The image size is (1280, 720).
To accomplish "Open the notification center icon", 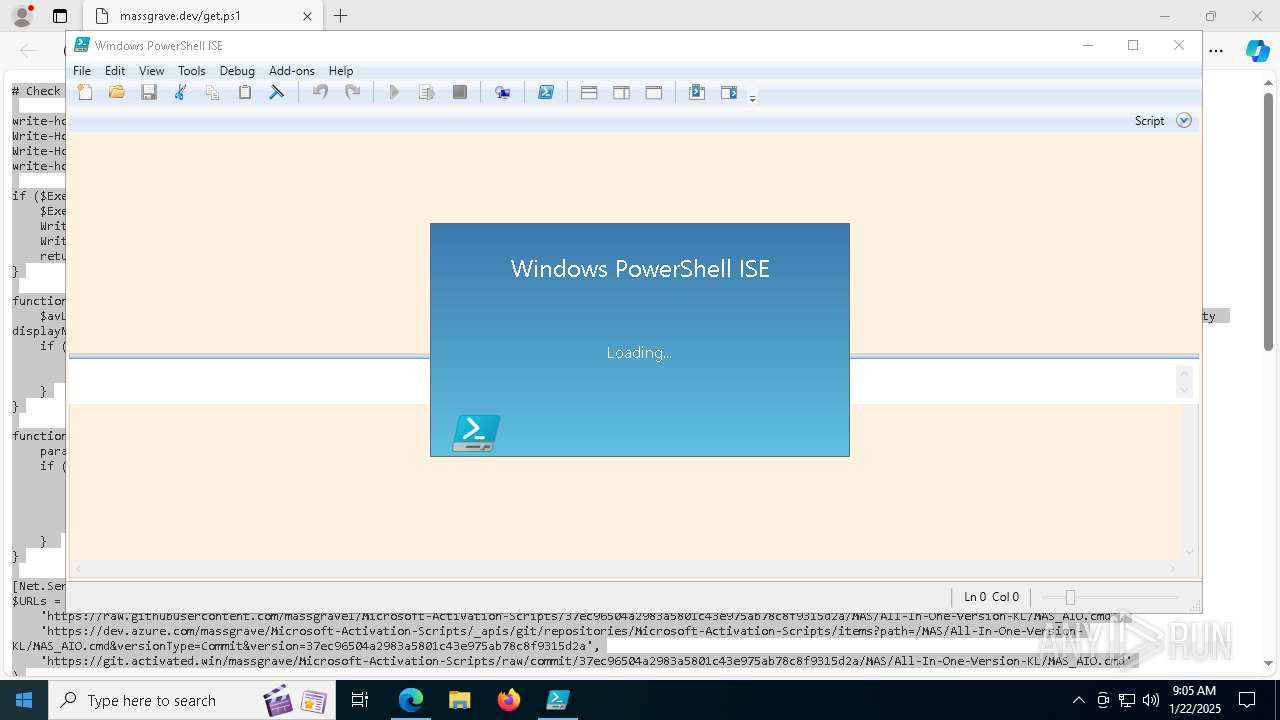I will (x=1247, y=700).
